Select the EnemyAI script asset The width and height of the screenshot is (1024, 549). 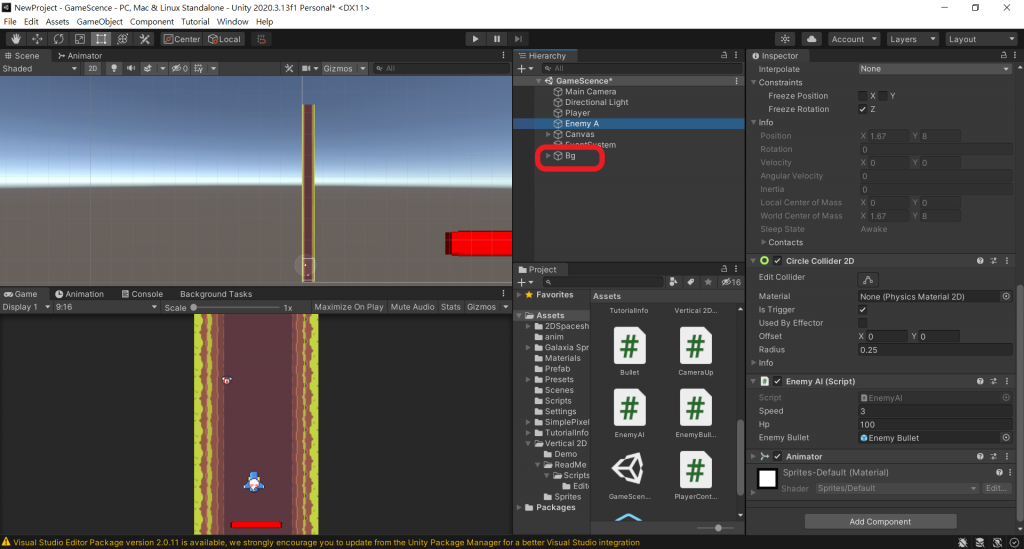point(630,413)
